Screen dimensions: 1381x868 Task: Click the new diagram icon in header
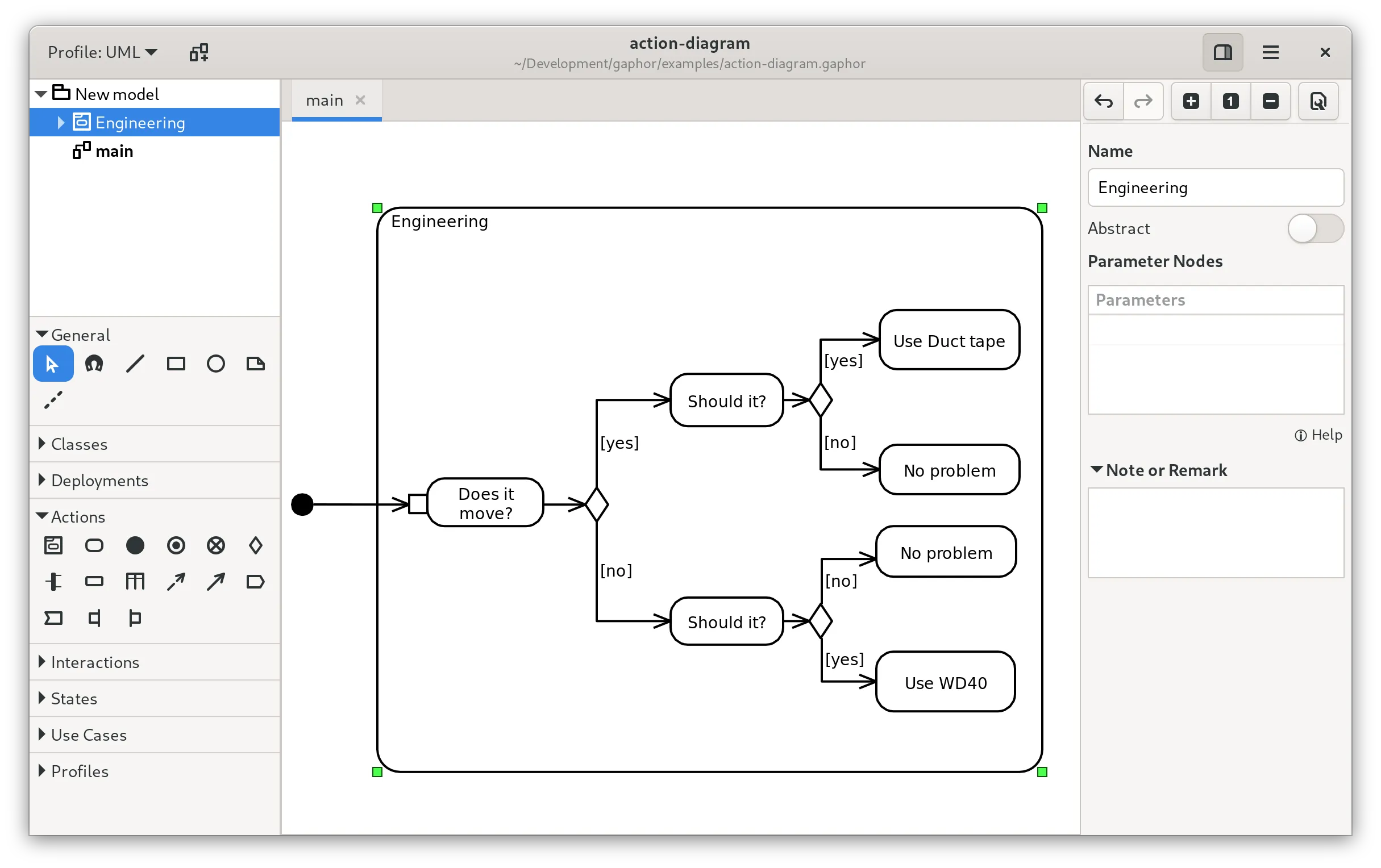click(x=199, y=52)
